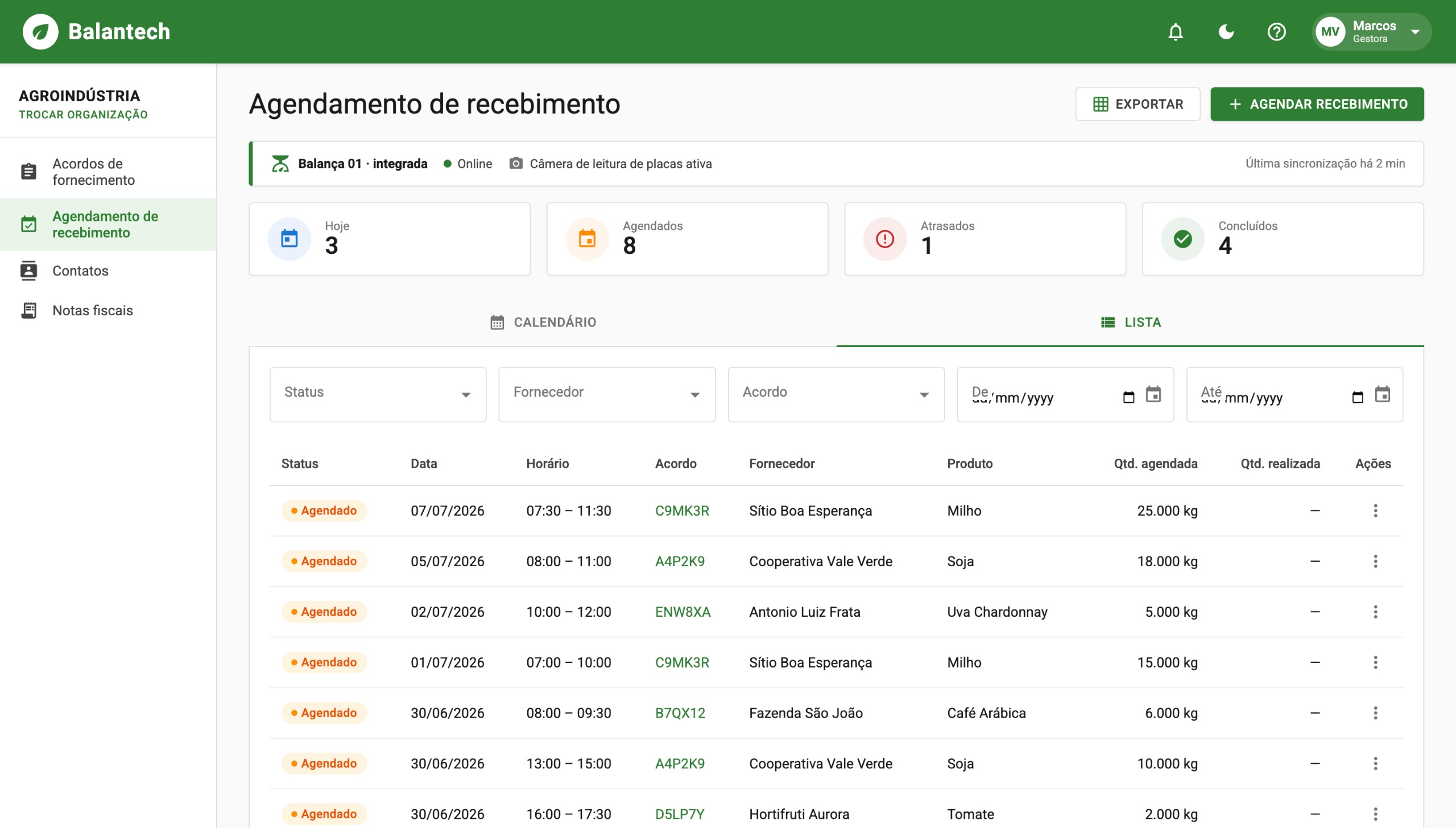Open actions menu for Hortifruti Aurora row
Viewport: 1456px width, 828px height.
pos(1375,814)
